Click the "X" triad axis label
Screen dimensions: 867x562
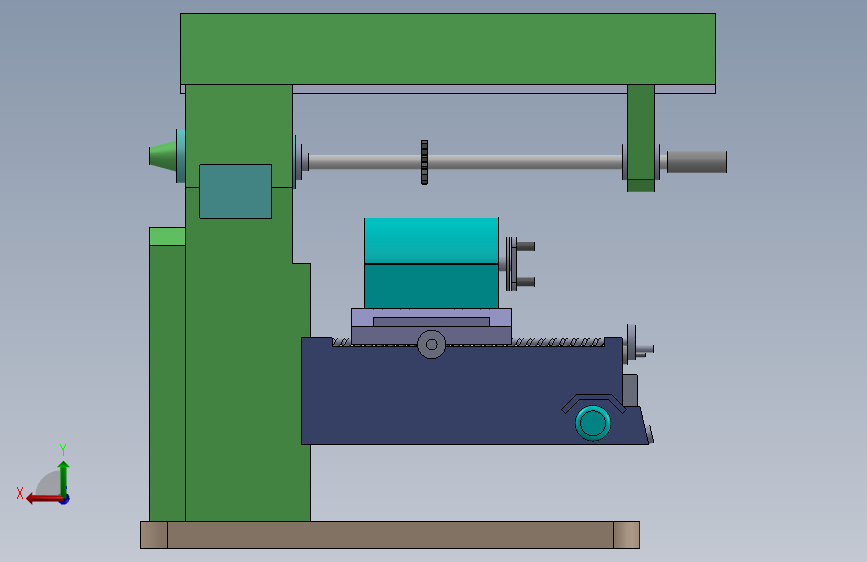click(20, 493)
